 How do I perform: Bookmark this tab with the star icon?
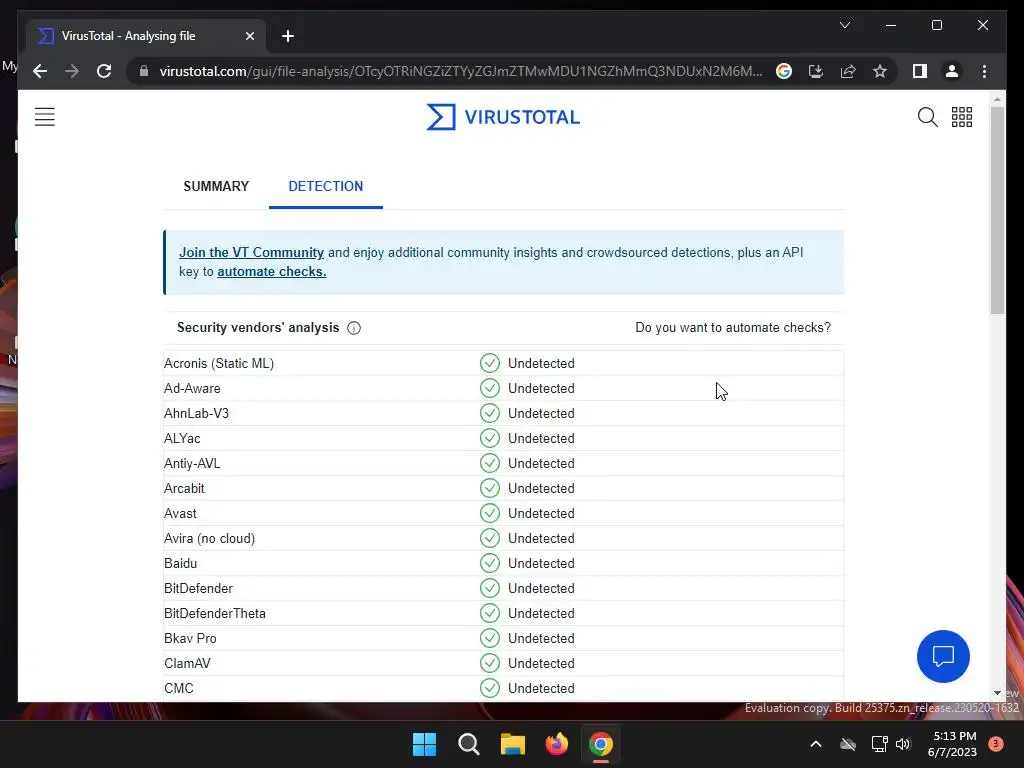click(x=880, y=71)
